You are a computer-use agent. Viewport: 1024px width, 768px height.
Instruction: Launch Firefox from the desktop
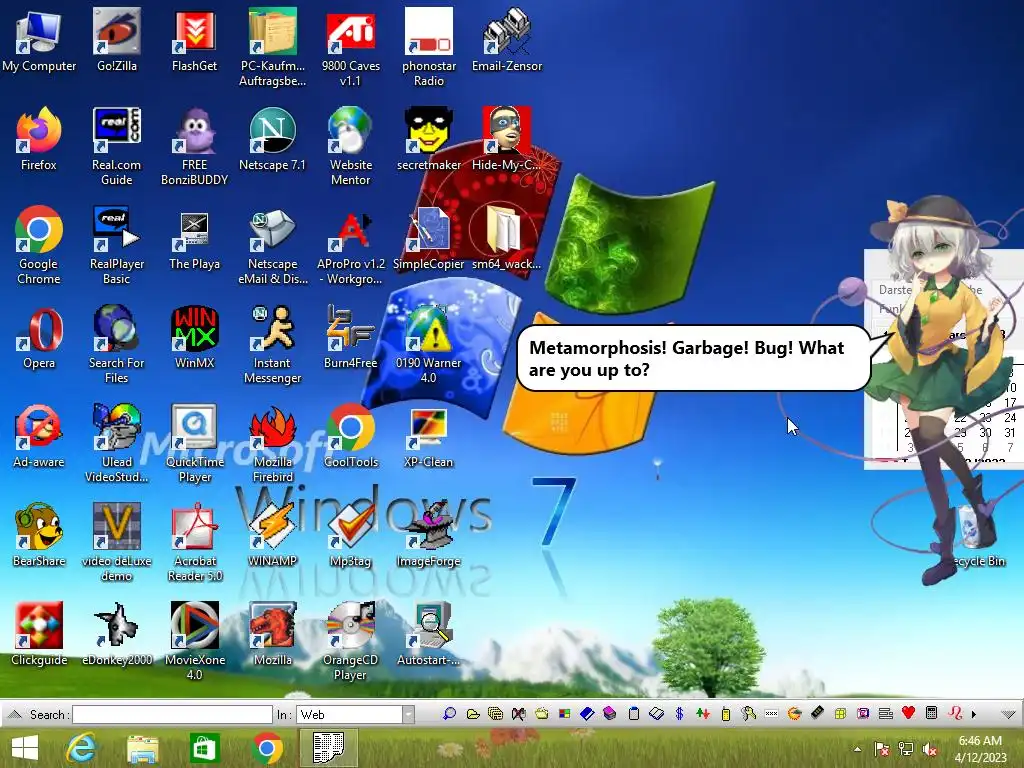click(x=39, y=140)
